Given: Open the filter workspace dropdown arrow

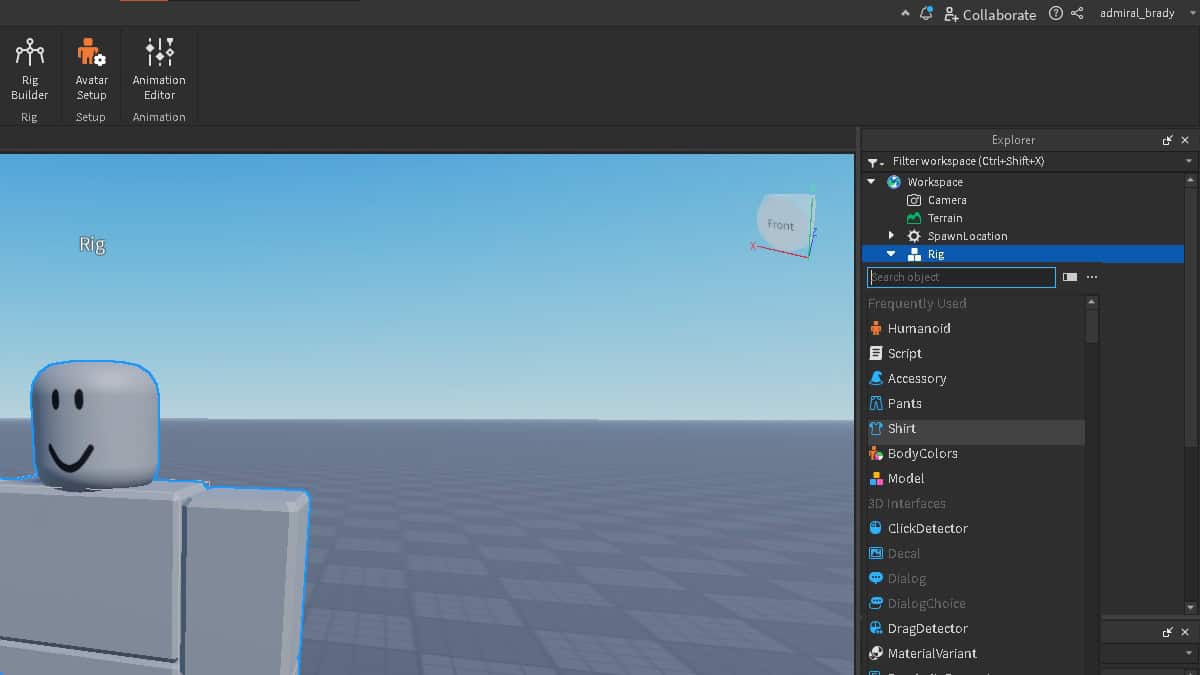Looking at the screenshot, I should 875,161.
